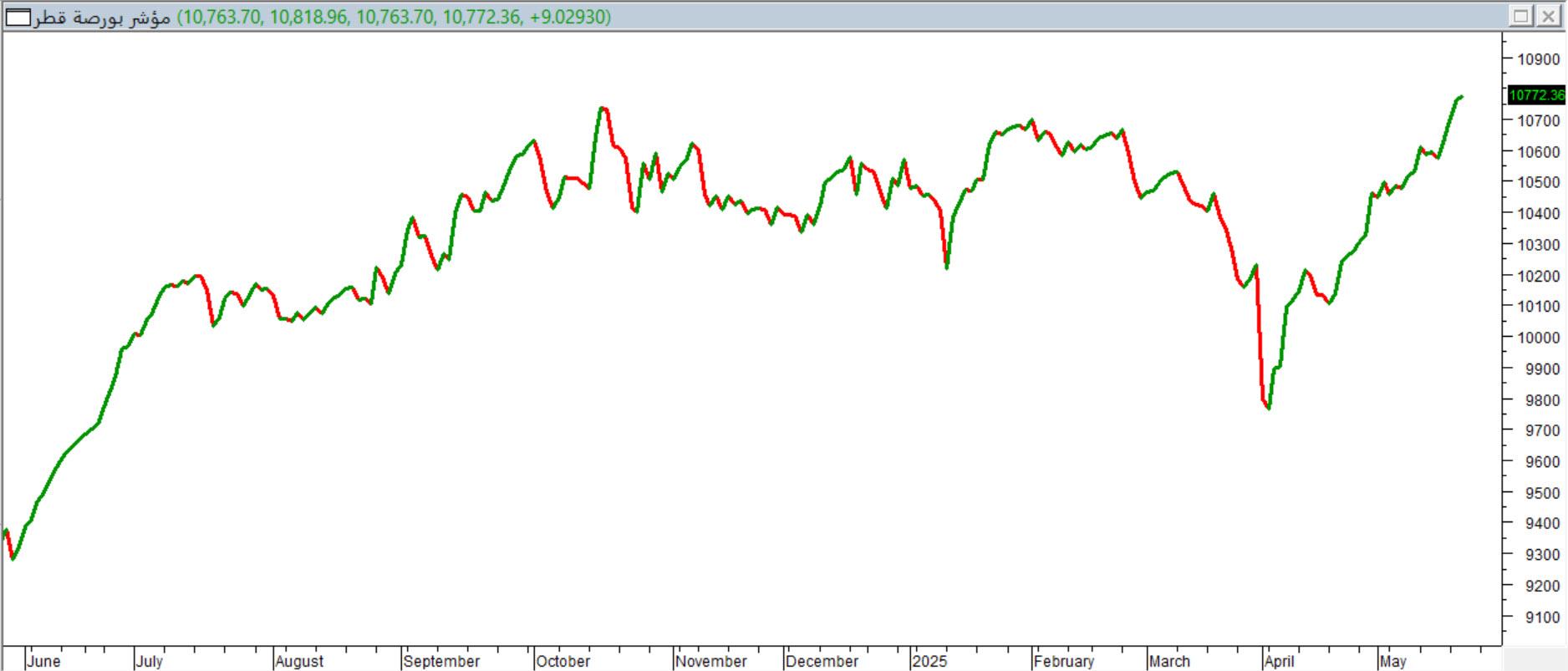Click the 9600 price axis label
Screen dimensions: 1568x671
(x=1543, y=462)
